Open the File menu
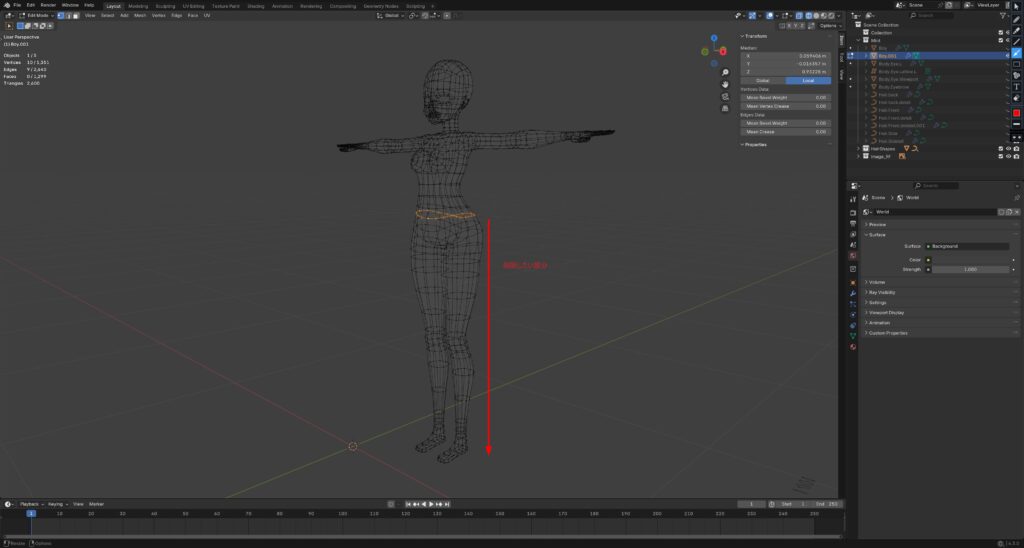Screen dimensions: 1024x548 click(17, 5)
